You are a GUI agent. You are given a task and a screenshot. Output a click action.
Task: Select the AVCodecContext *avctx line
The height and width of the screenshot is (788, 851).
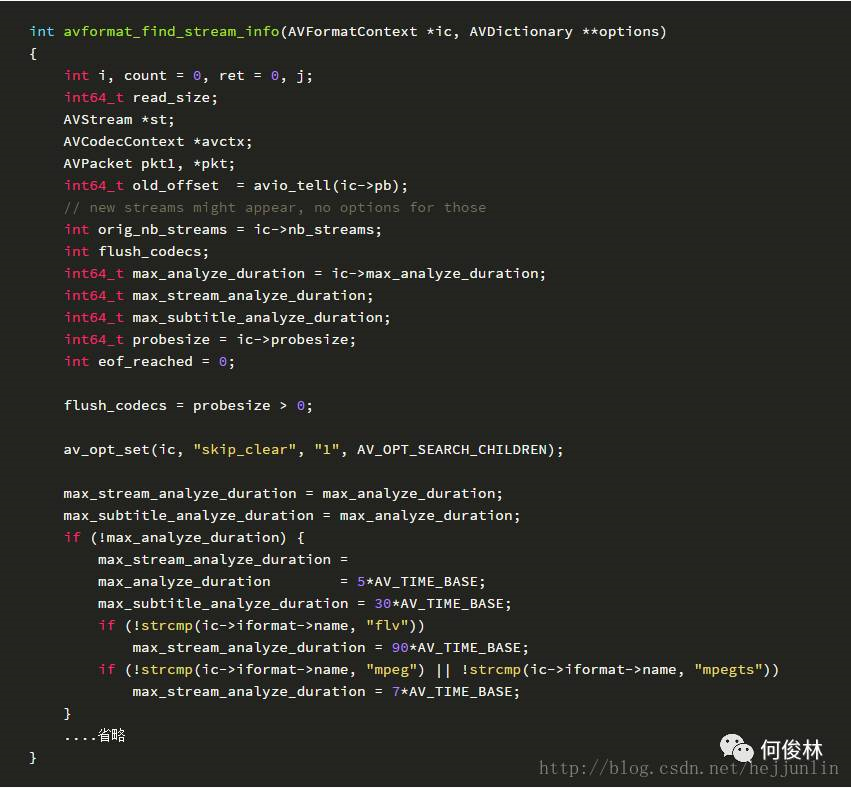click(x=158, y=142)
